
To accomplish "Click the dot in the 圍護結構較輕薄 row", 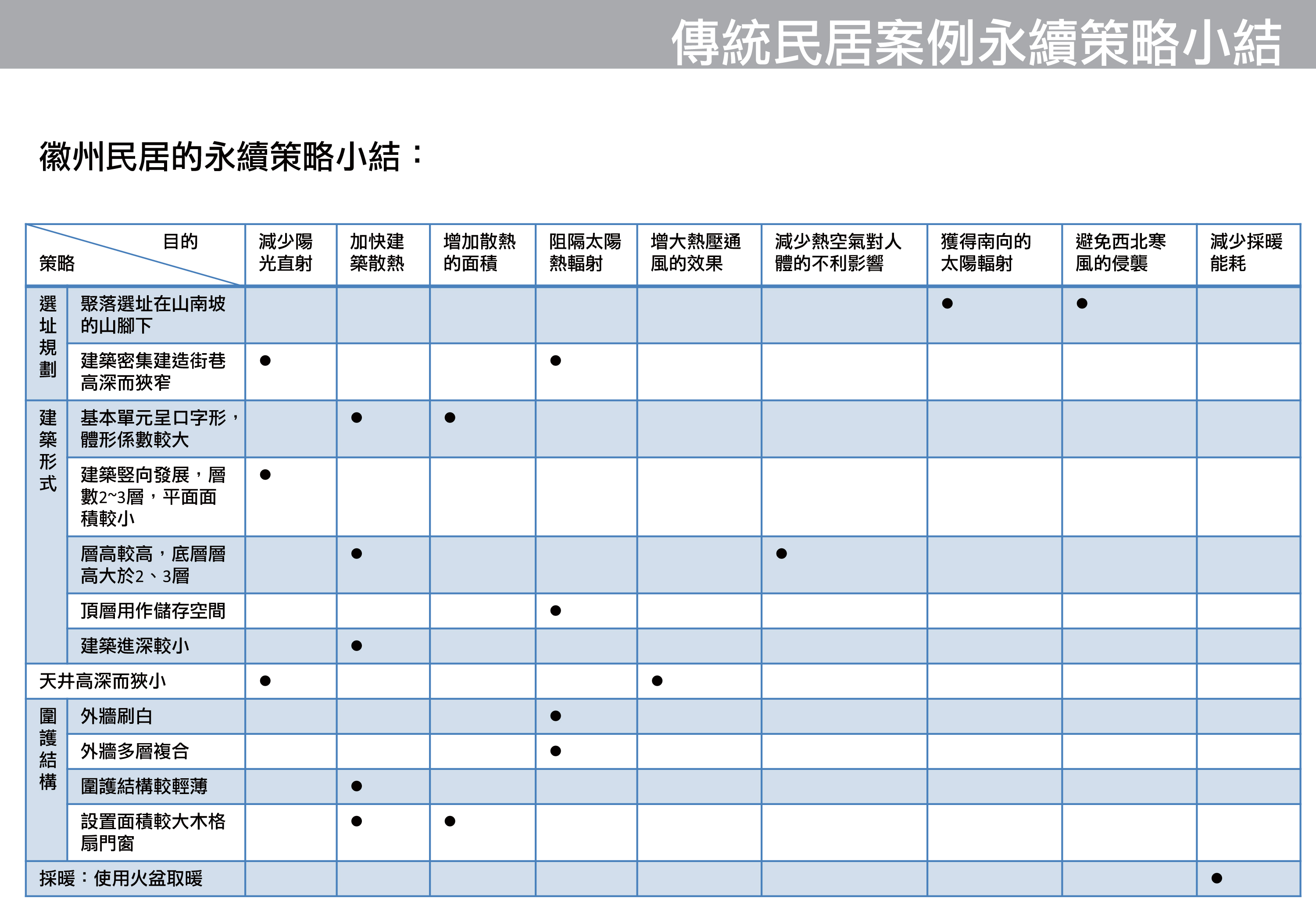I will tap(356, 786).
